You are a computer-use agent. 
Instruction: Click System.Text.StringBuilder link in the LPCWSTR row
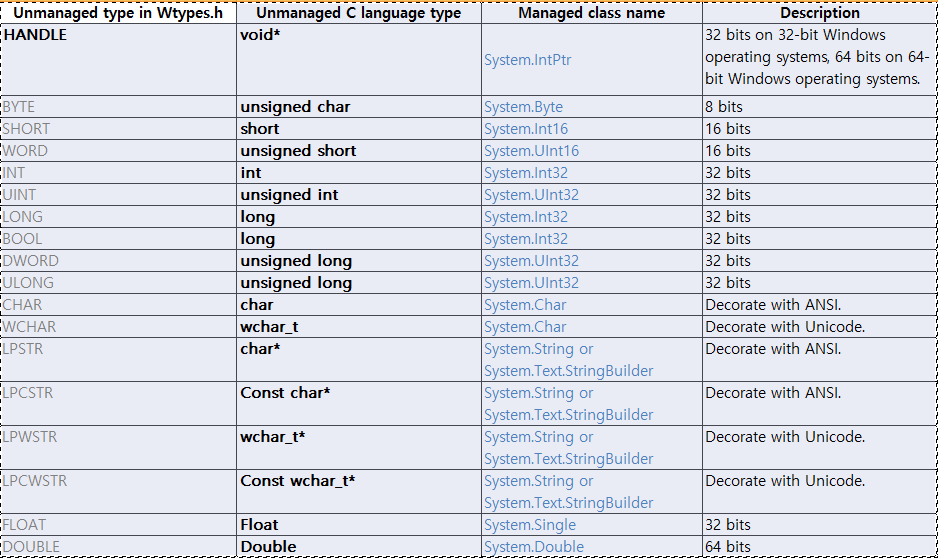[x=568, y=503]
